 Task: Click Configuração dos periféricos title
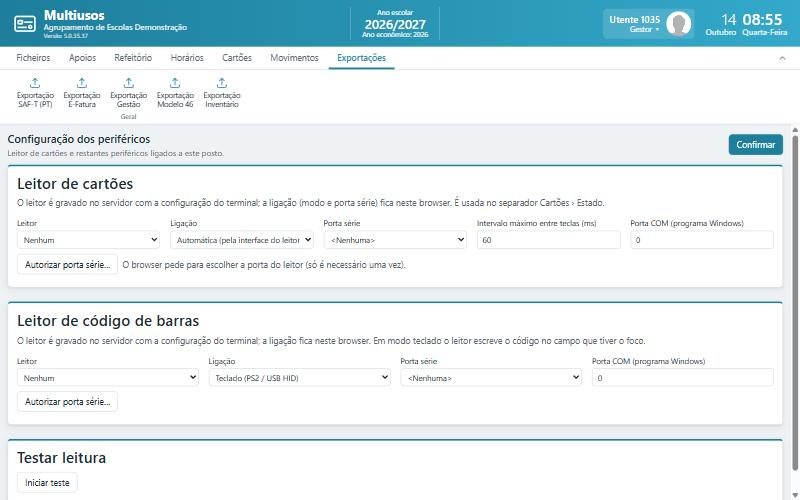(x=79, y=139)
